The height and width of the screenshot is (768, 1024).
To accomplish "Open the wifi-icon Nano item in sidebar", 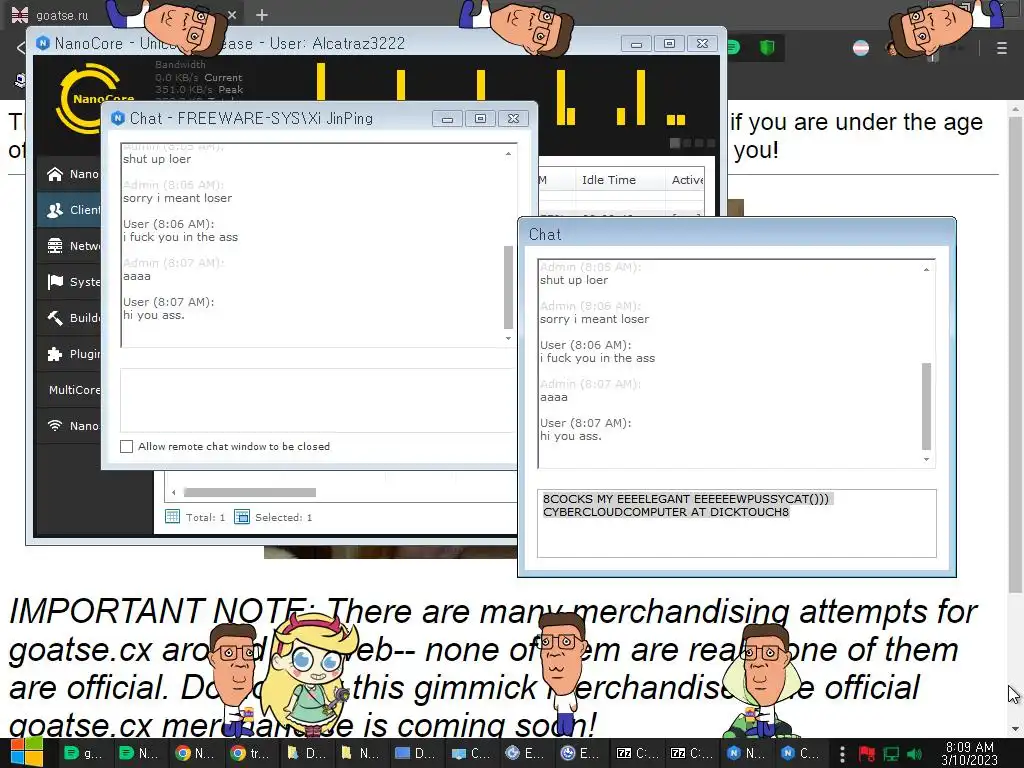I will point(69,425).
